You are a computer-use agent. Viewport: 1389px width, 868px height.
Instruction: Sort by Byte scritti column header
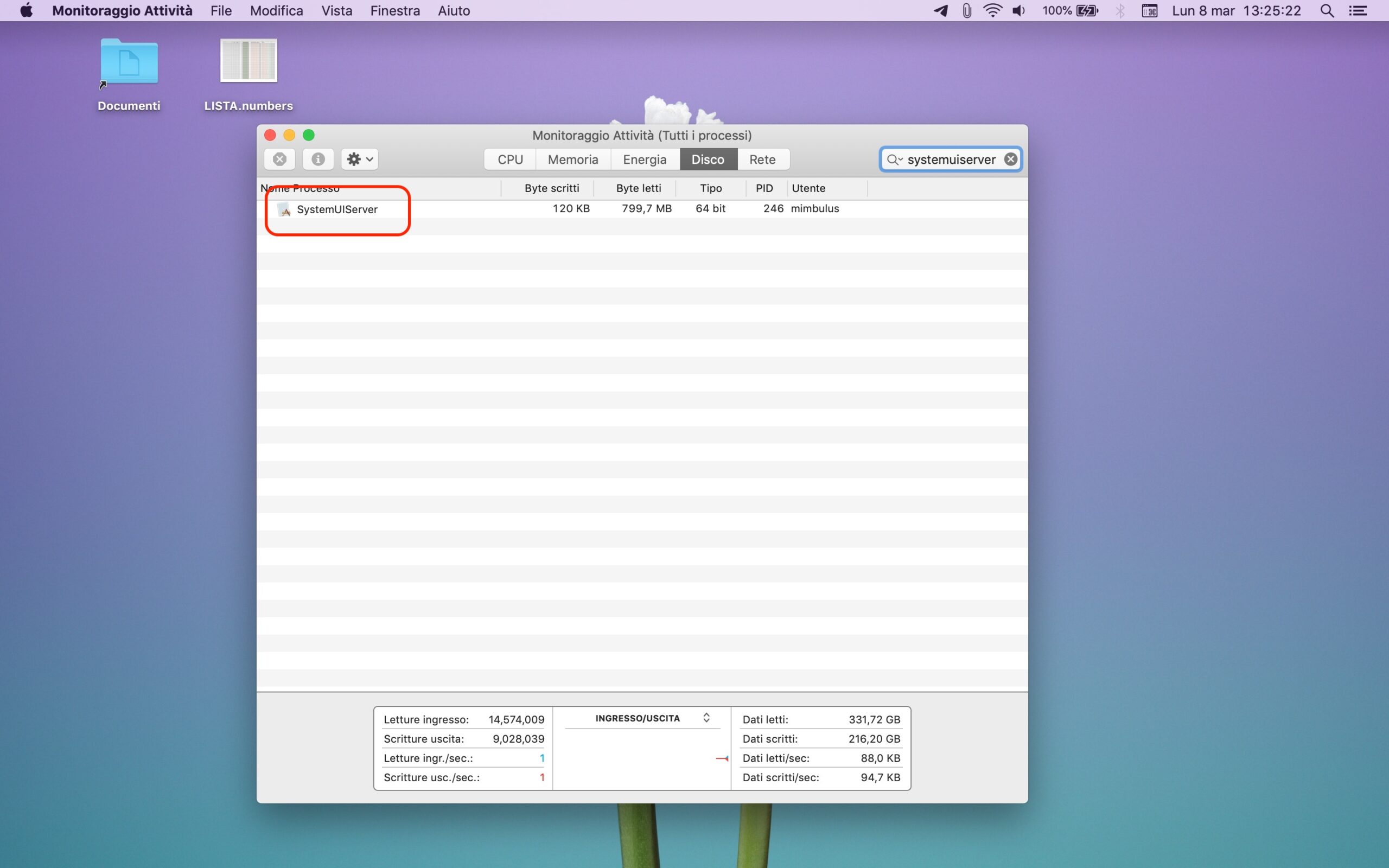pos(551,188)
